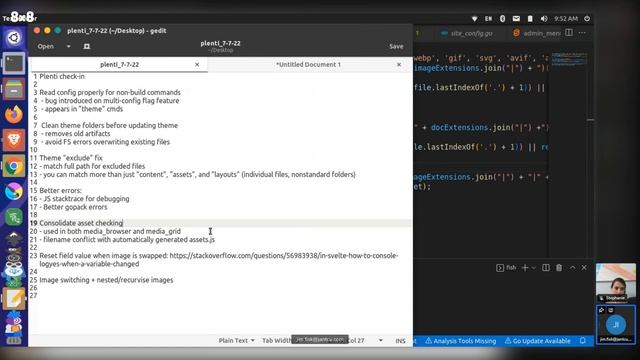Close the Untitled Document 1 gedit tab
This screenshot has width=640, height=360.
point(399,64)
